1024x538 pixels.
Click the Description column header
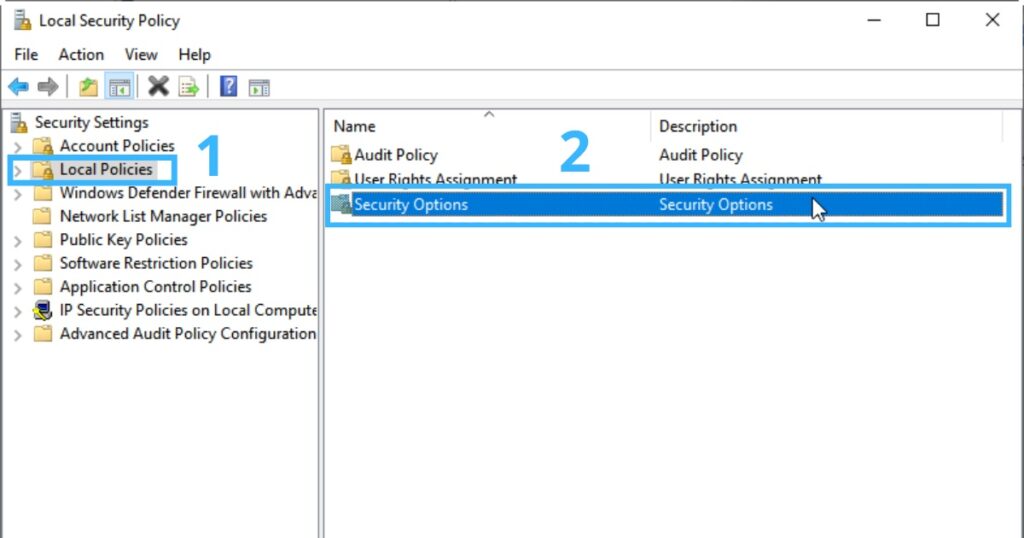(698, 127)
